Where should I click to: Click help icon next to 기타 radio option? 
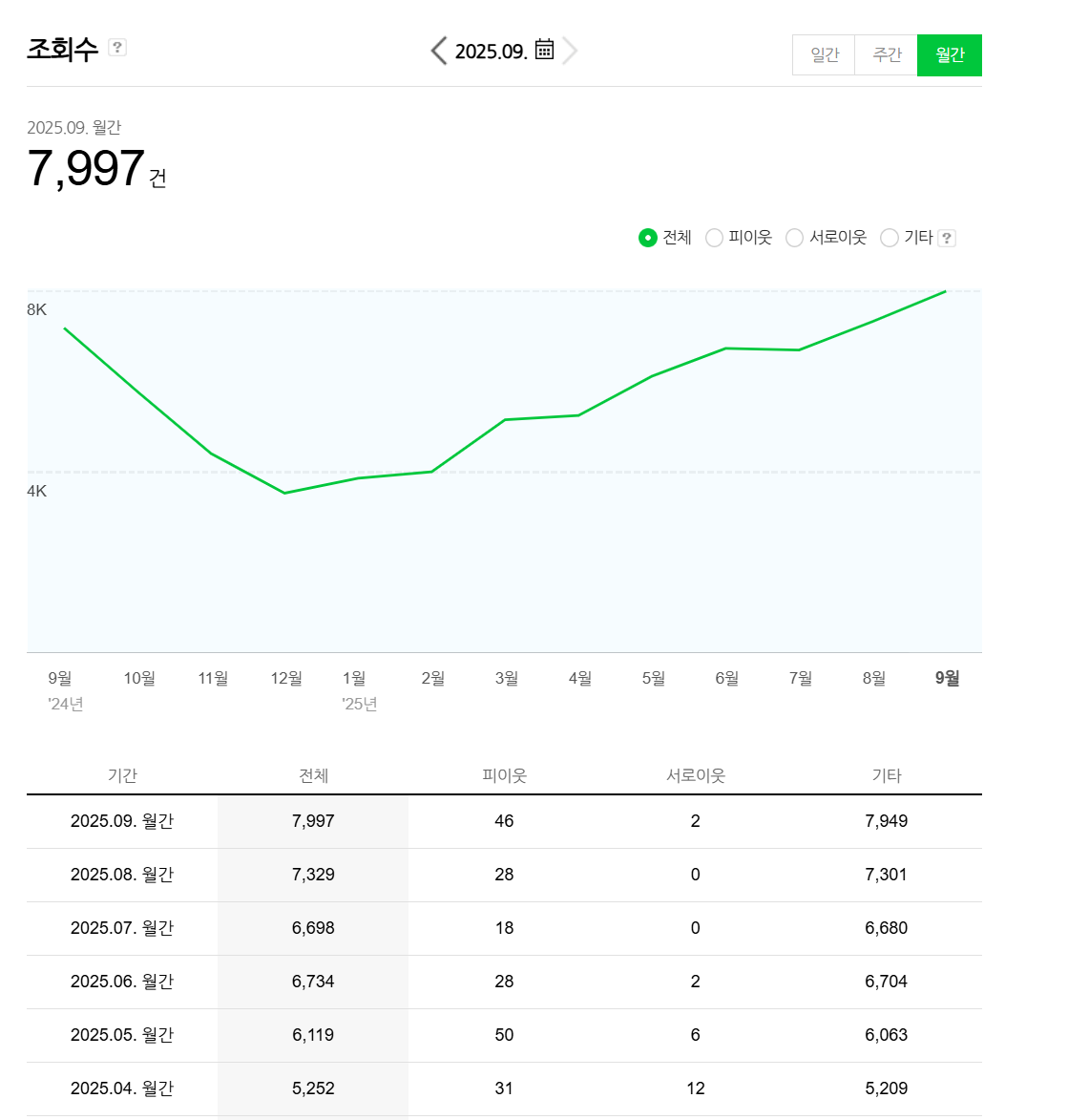coord(947,238)
